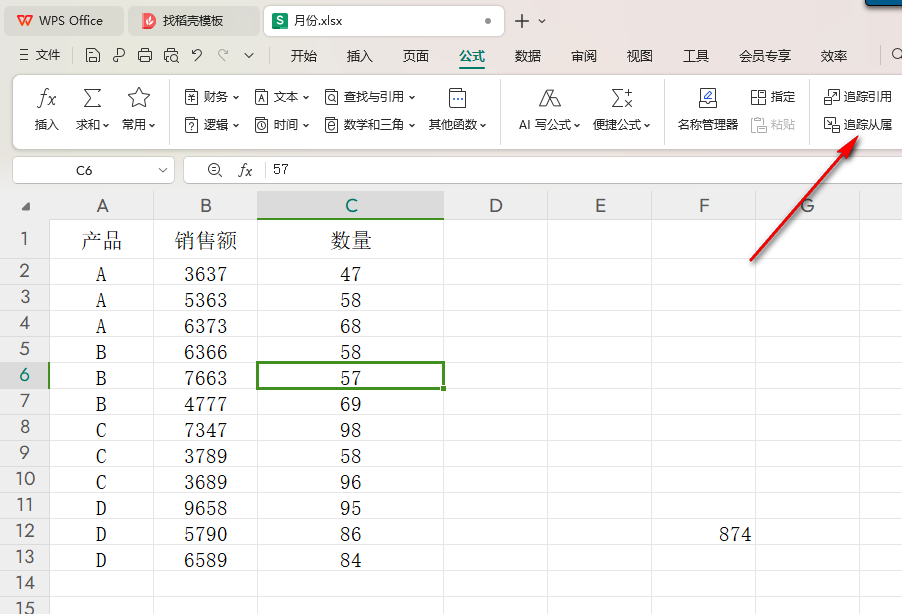
Task: Select row 6 header
Action: [x=25, y=375]
